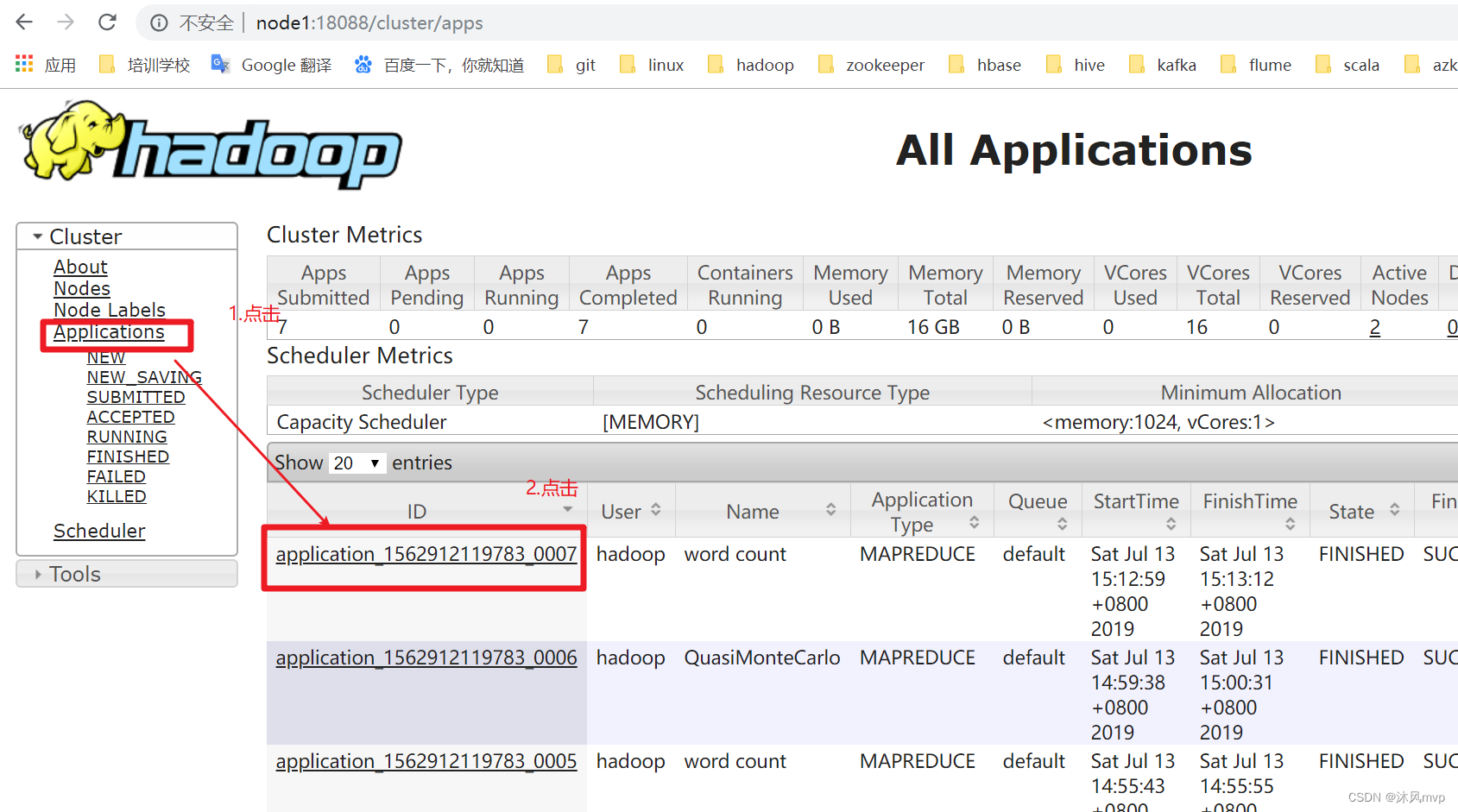Click the Active Nodes count 2 link

pos(1374,328)
